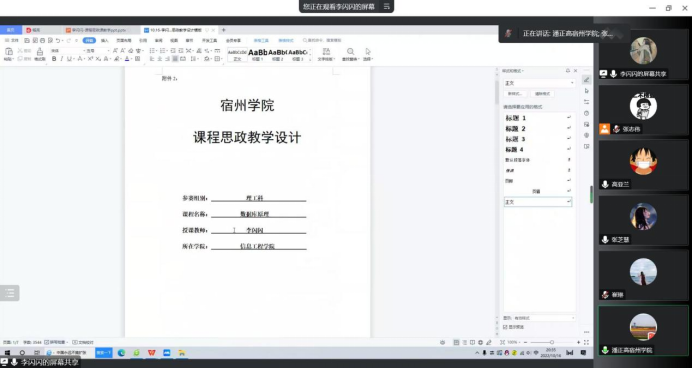The image size is (693, 368).
Task: Click the new style button
Action: click(x=515, y=94)
